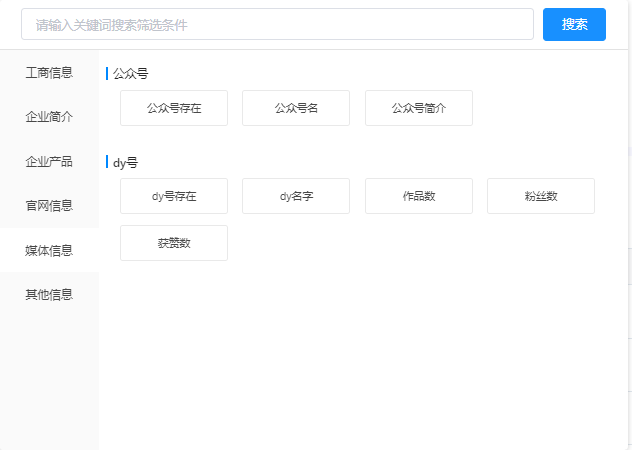Click the 公众号 section heading

tap(131, 74)
